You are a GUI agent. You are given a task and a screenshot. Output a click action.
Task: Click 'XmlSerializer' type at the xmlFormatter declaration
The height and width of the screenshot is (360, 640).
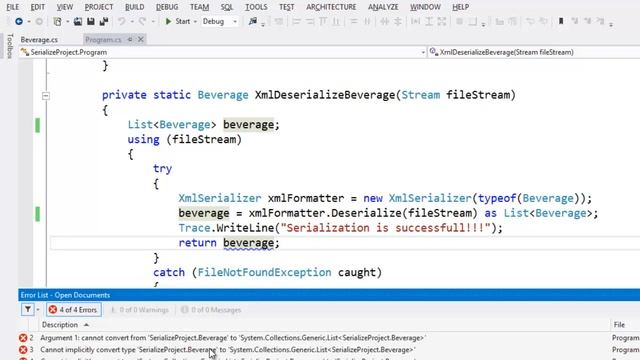pyautogui.click(x=220, y=198)
